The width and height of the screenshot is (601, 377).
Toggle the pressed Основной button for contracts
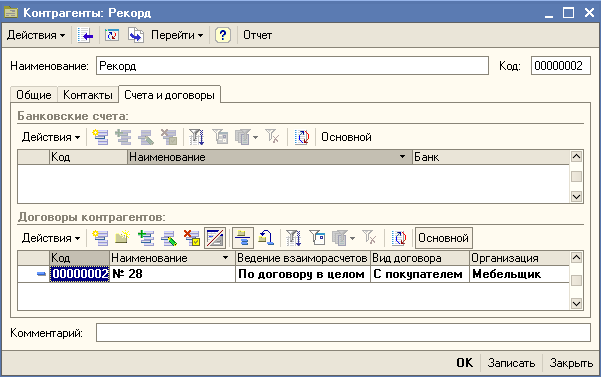(444, 238)
